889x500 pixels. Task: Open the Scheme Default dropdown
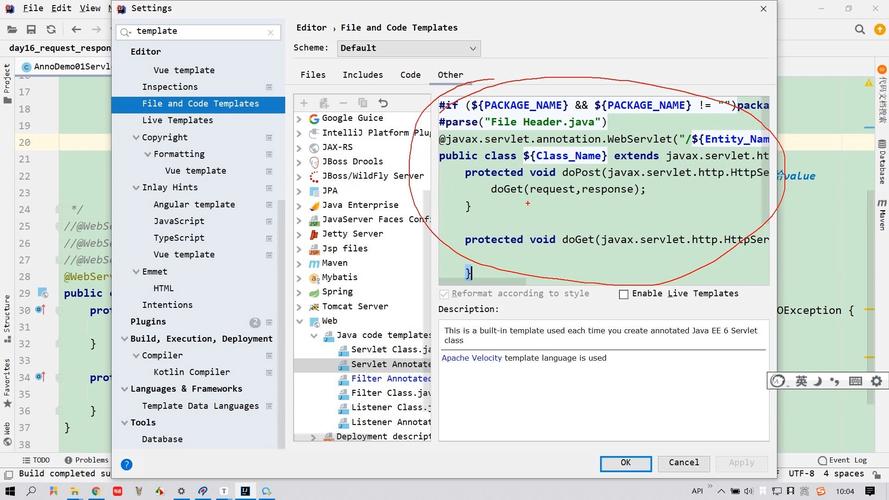[x=409, y=48]
